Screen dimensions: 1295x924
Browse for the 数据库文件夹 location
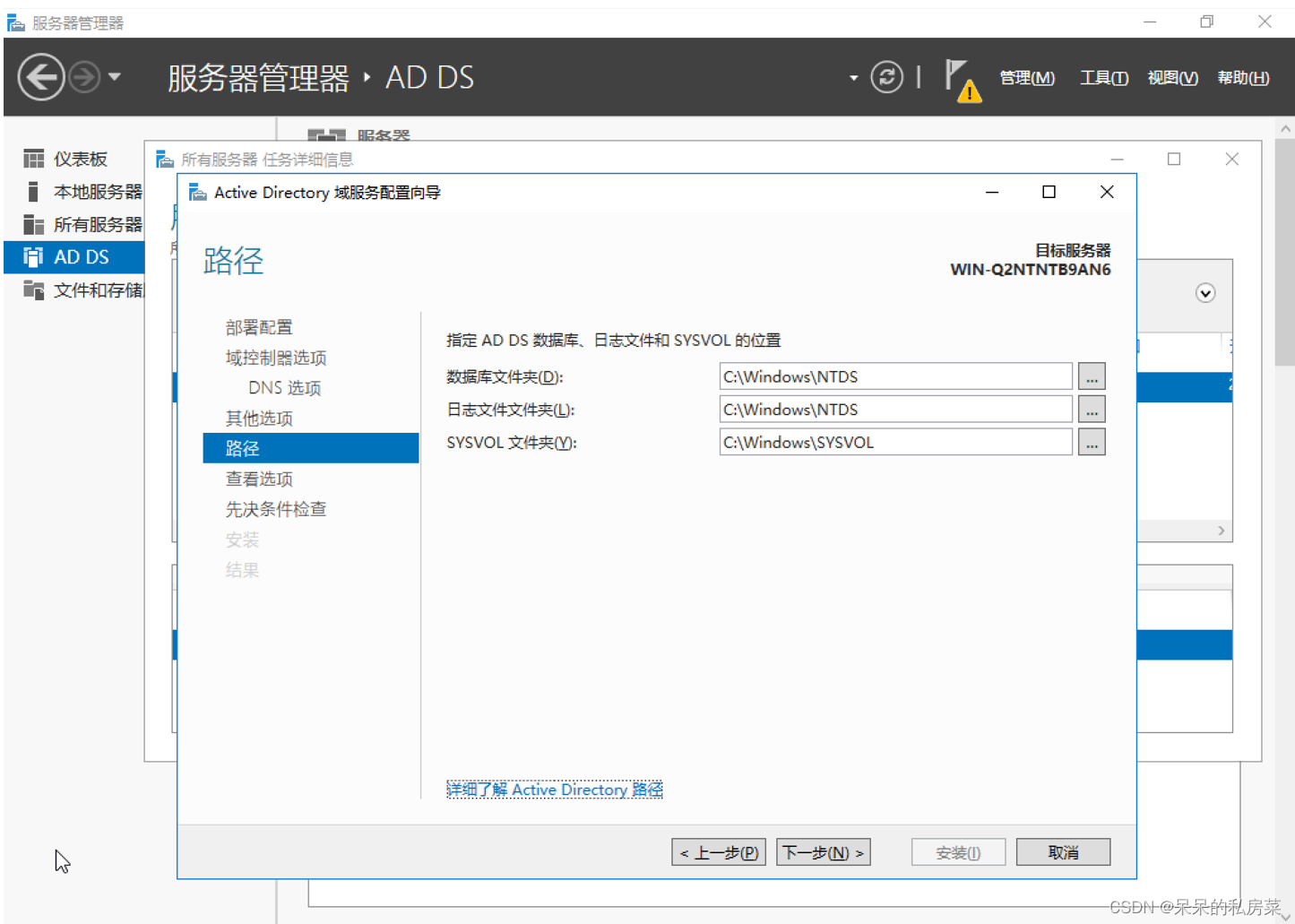pos(1092,376)
